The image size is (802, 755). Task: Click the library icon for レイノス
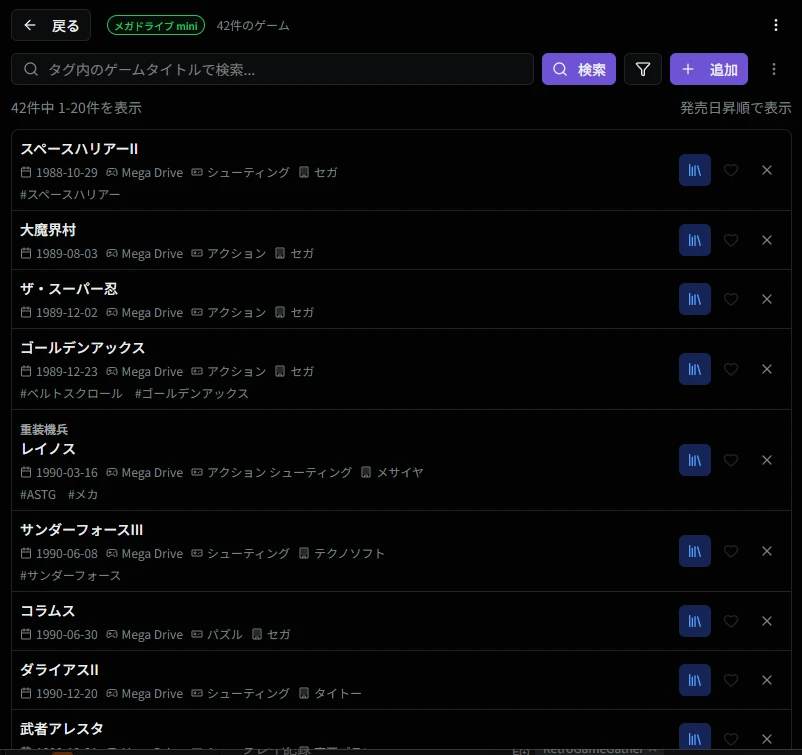pos(694,460)
